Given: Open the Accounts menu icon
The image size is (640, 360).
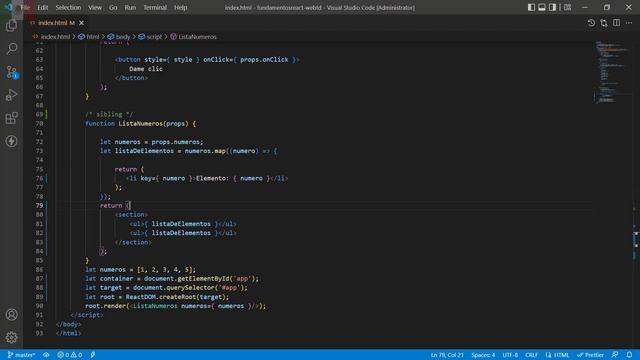Looking at the screenshot, I should 11,315.
